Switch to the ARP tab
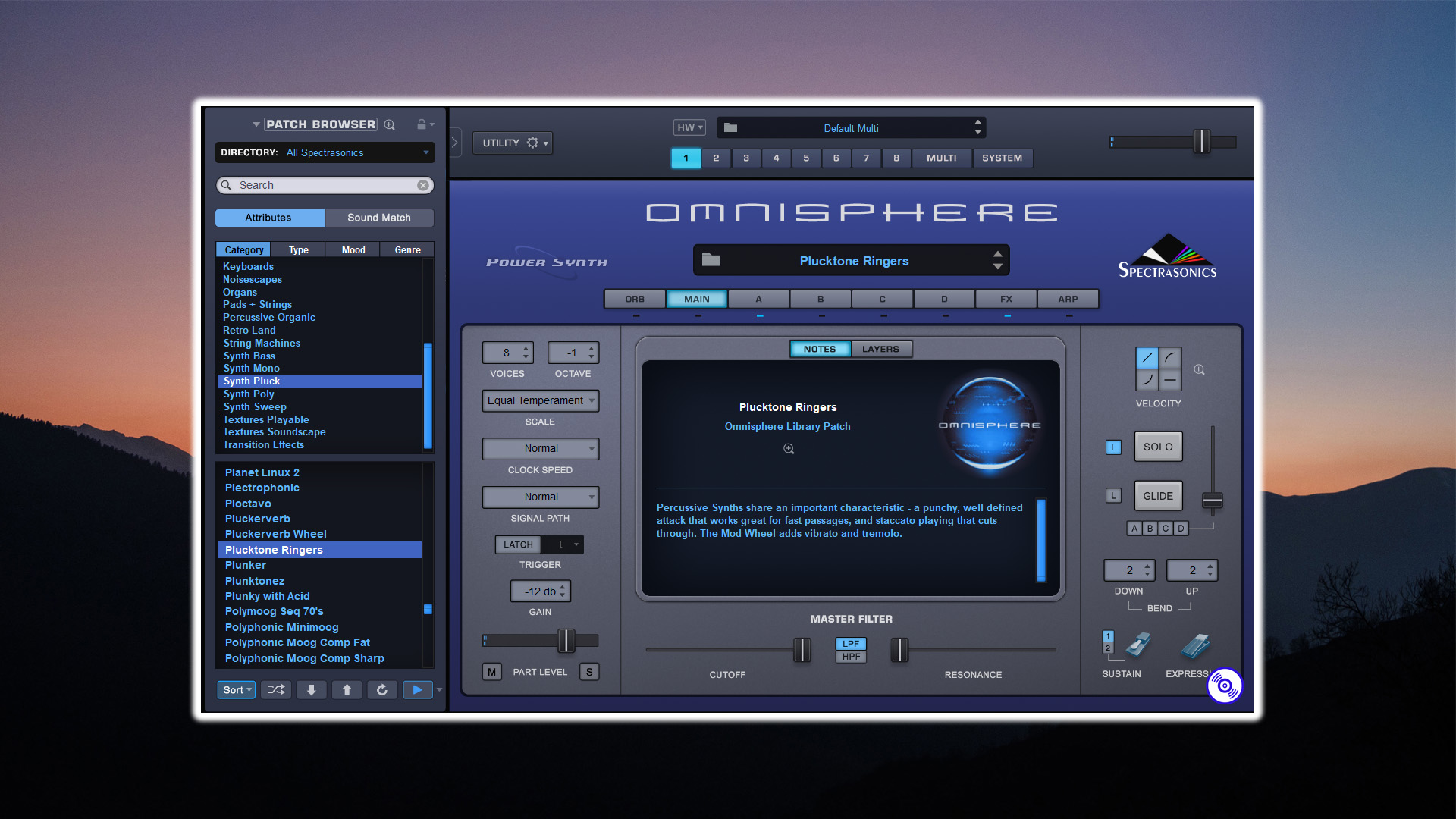Screen dimensions: 1456x819 click(x=1067, y=298)
